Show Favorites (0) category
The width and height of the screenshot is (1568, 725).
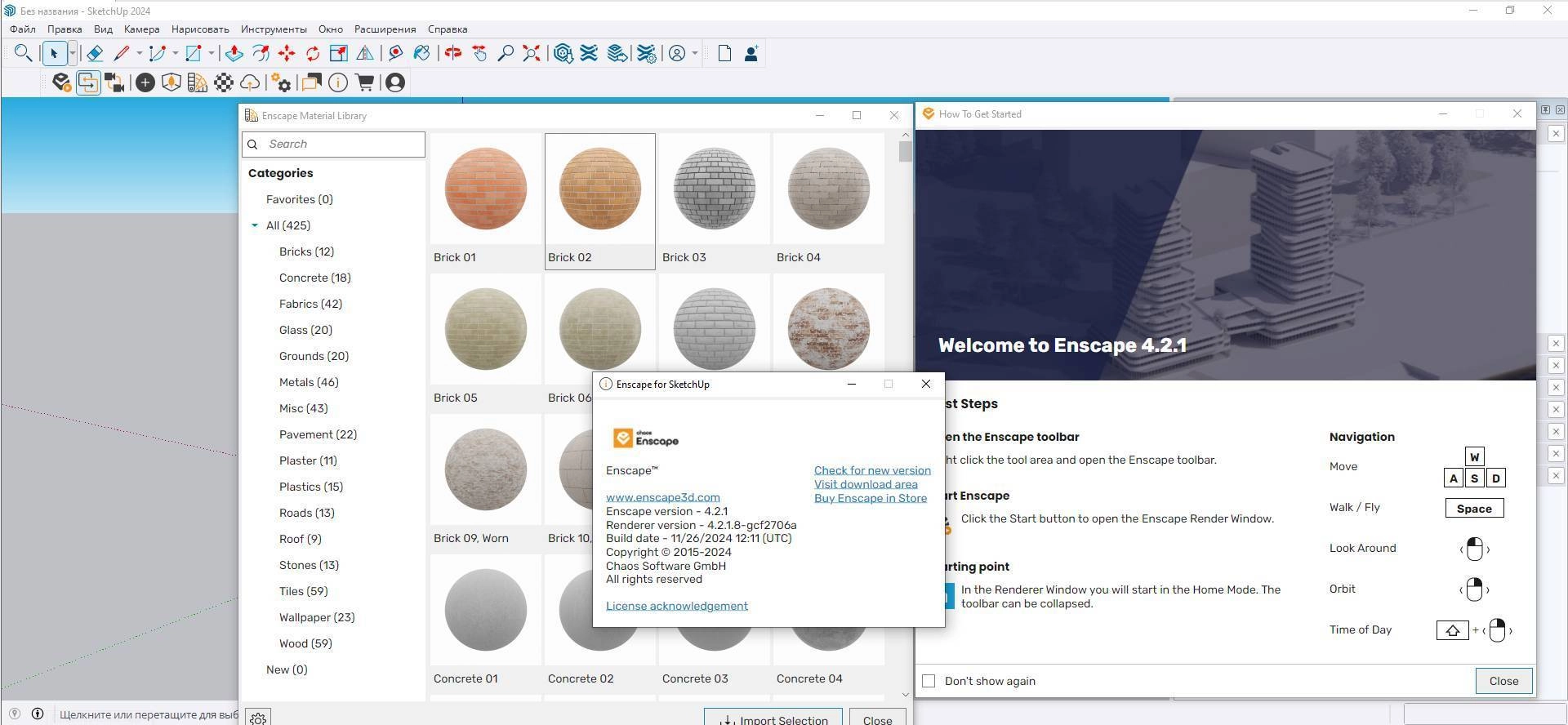pos(300,199)
